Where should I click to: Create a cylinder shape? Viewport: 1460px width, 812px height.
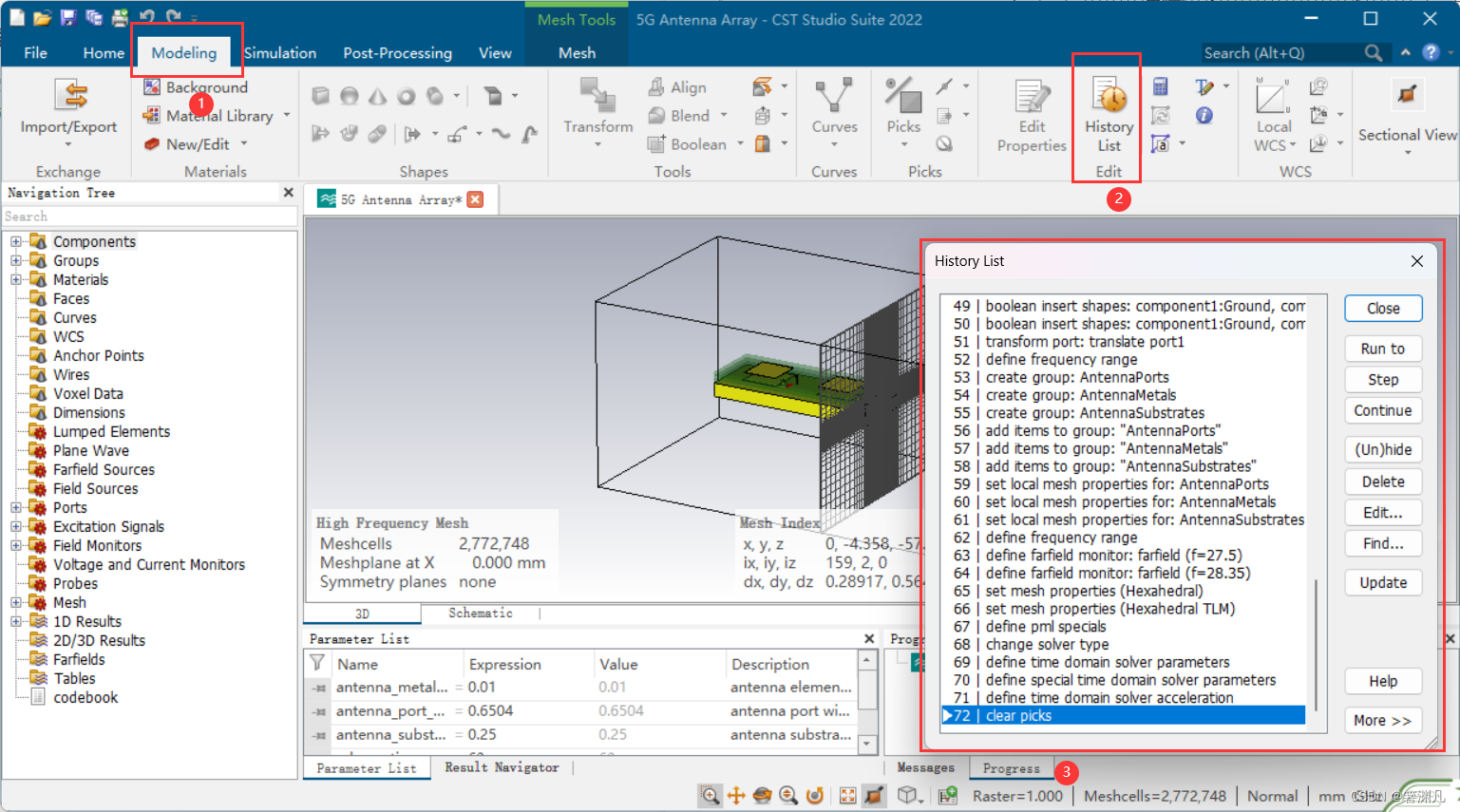[435, 96]
